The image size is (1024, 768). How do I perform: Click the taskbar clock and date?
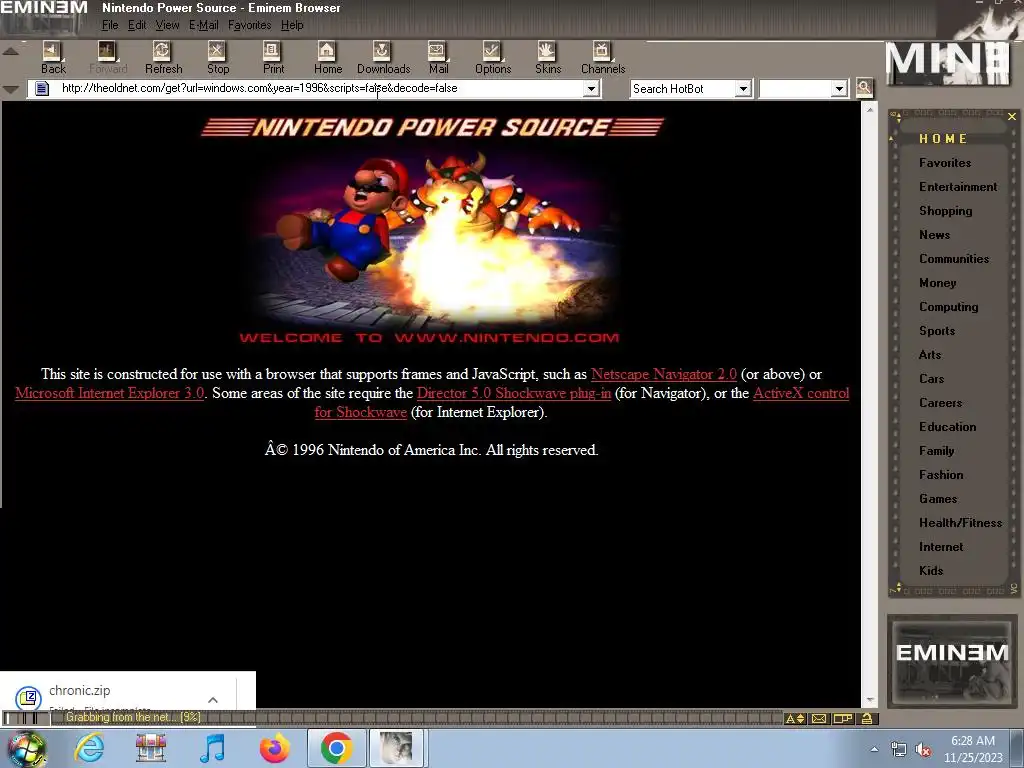point(972,749)
